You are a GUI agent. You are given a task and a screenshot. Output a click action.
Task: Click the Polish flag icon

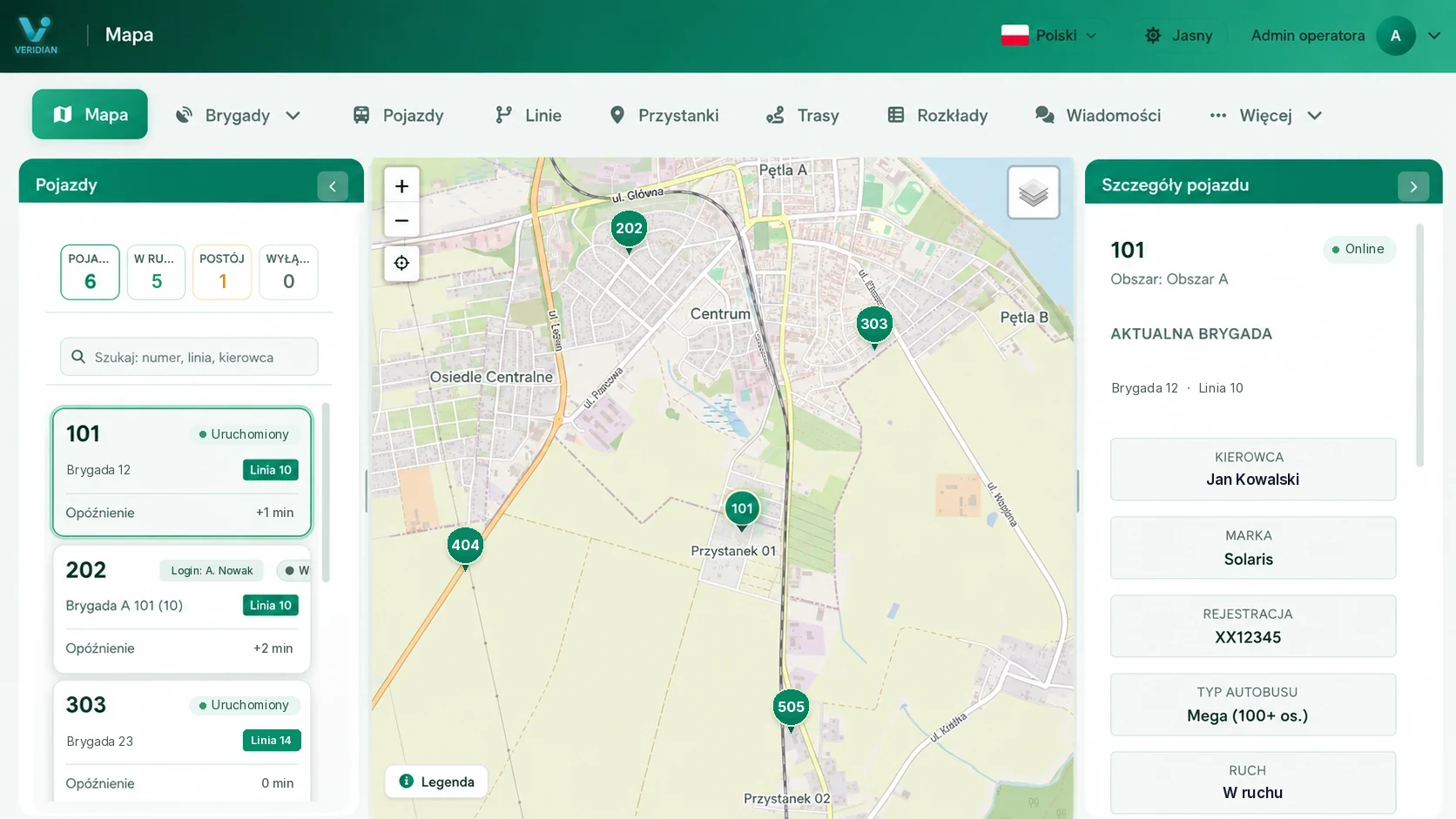click(1014, 36)
